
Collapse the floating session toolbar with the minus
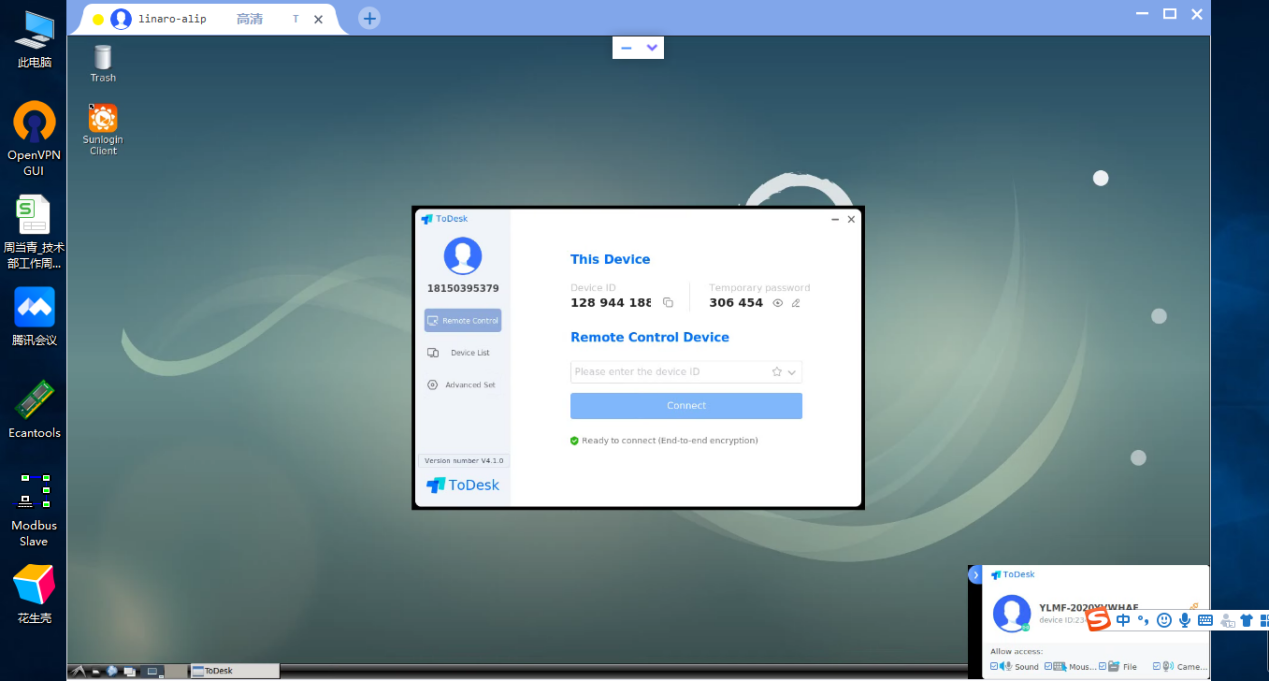(x=626, y=48)
